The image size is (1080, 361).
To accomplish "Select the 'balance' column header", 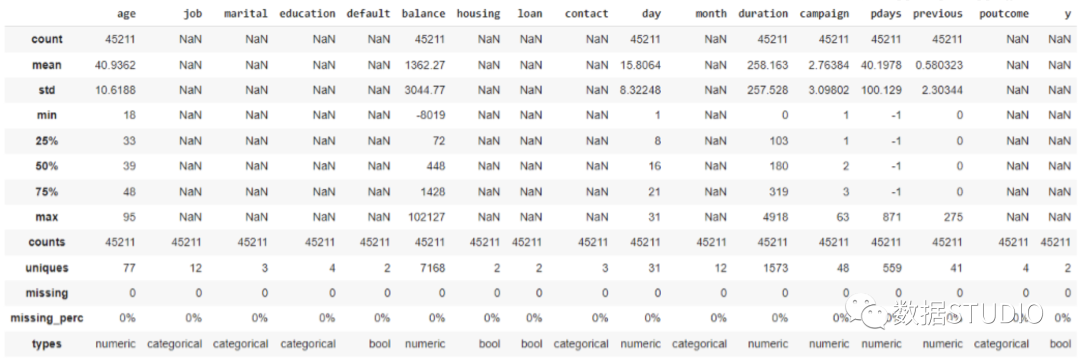I will (423, 14).
